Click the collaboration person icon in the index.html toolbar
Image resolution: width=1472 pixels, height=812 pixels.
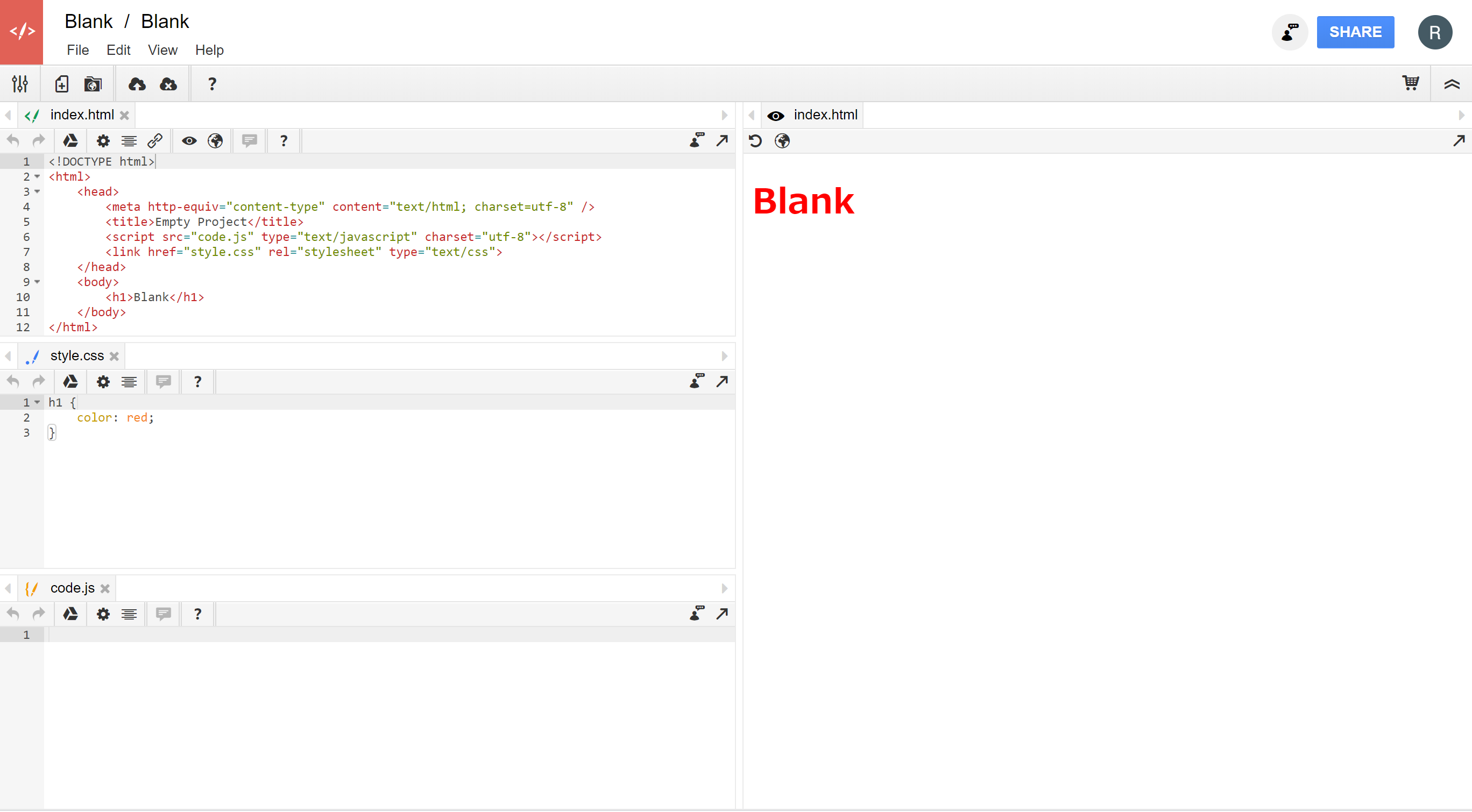[x=697, y=140]
